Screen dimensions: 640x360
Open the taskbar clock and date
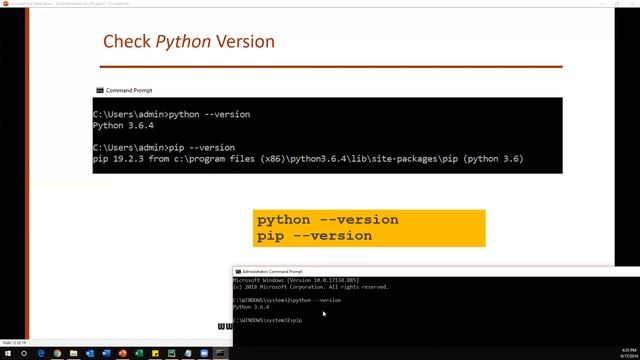click(x=629, y=353)
